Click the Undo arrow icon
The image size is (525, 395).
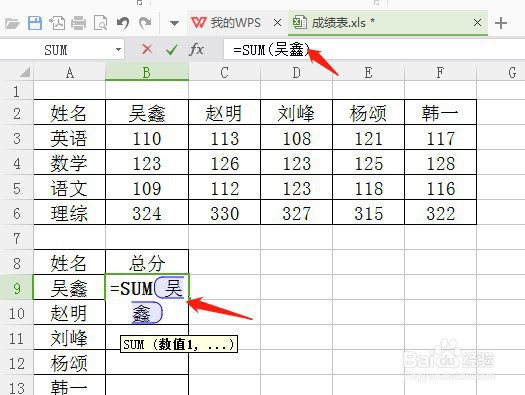click(x=123, y=23)
